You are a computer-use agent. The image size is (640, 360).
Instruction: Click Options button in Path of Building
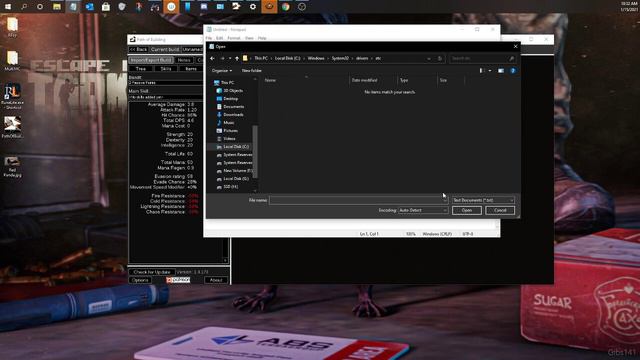tap(140, 280)
